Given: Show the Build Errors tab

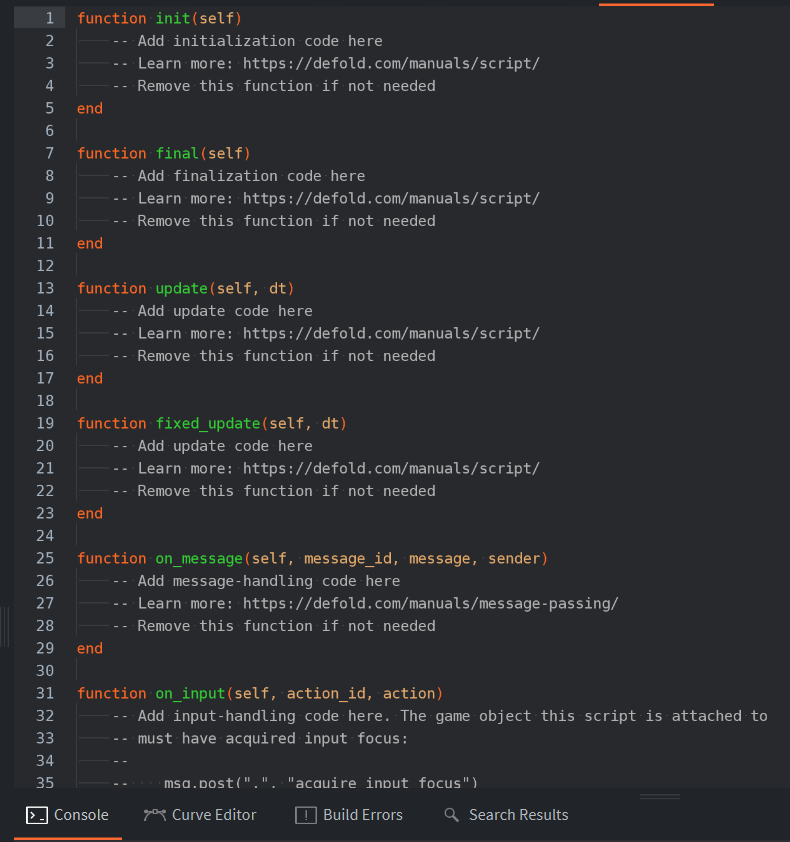Looking at the screenshot, I should 349,815.
